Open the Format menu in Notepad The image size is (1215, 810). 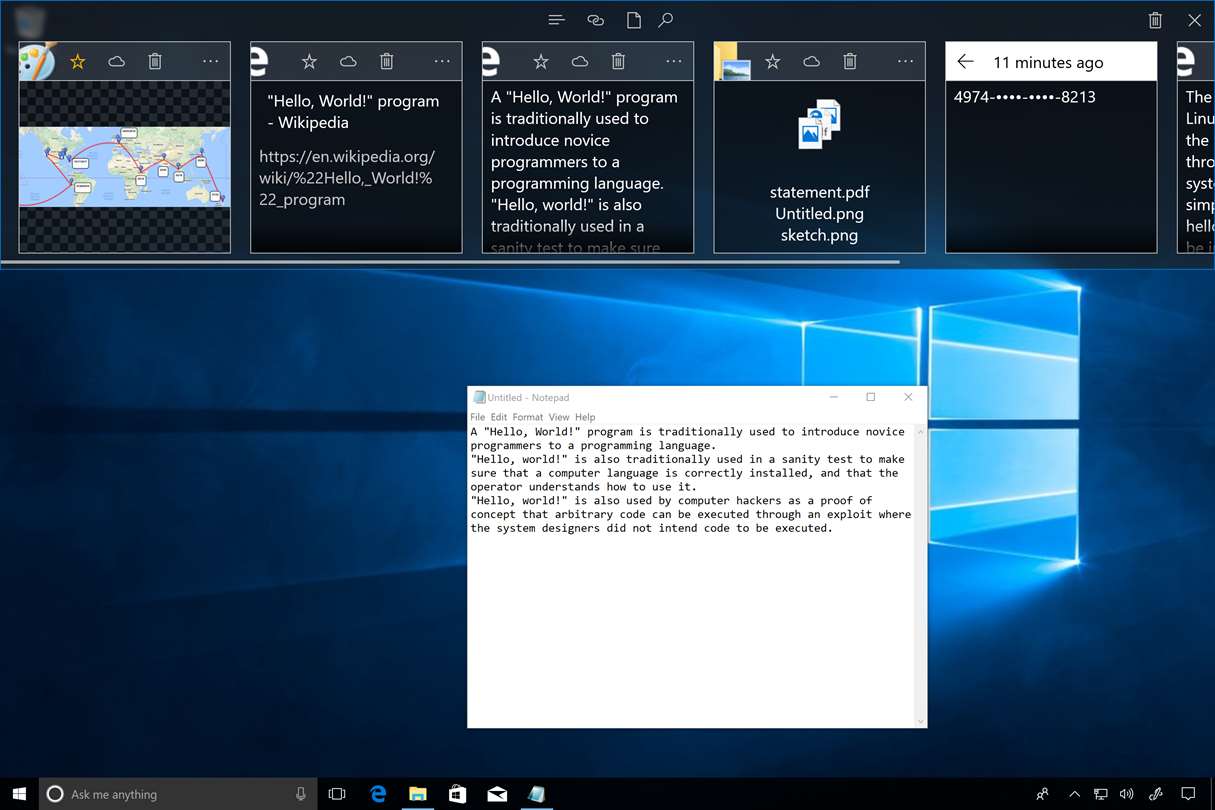point(527,417)
